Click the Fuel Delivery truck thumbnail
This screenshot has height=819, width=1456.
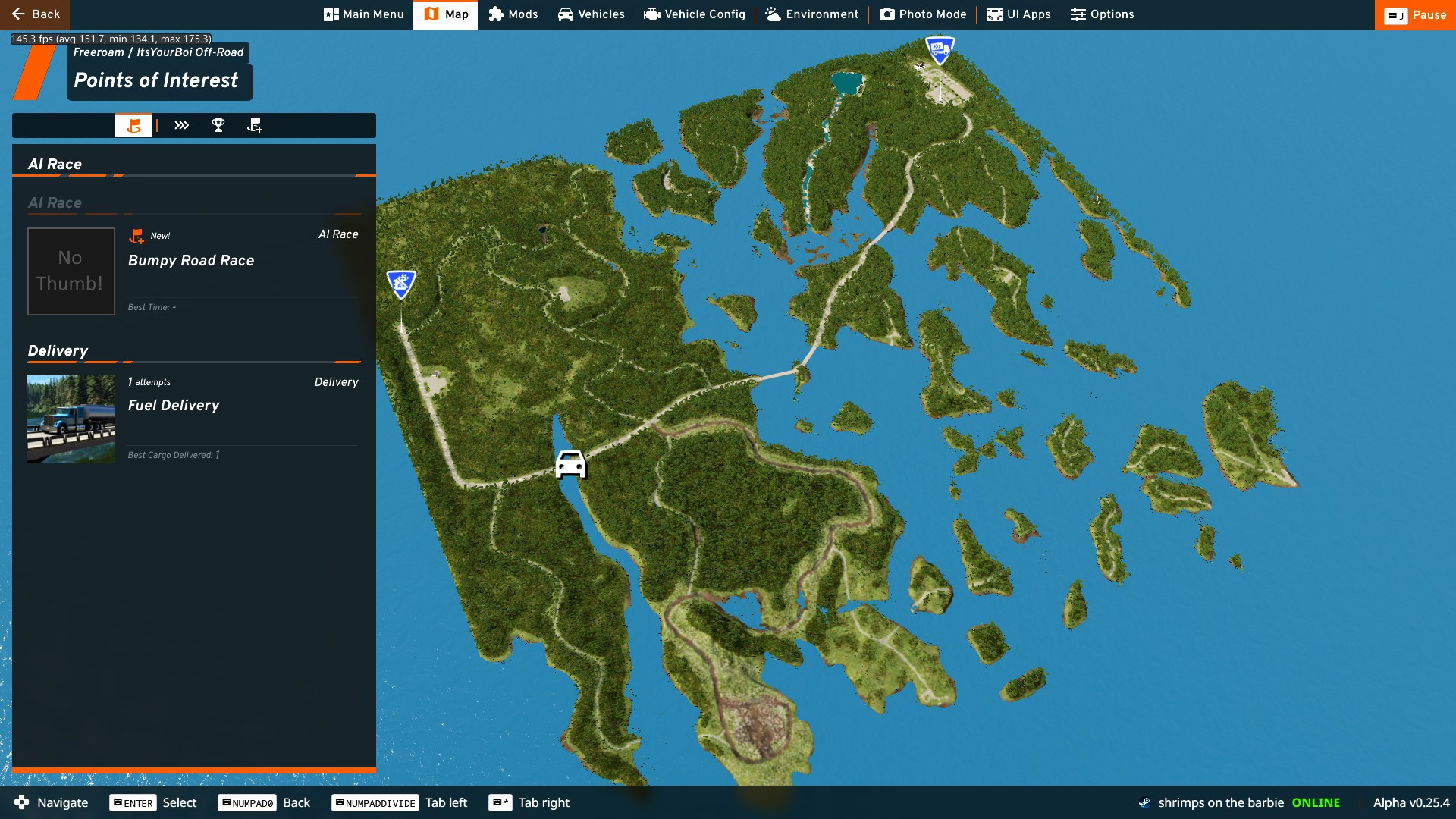point(71,419)
